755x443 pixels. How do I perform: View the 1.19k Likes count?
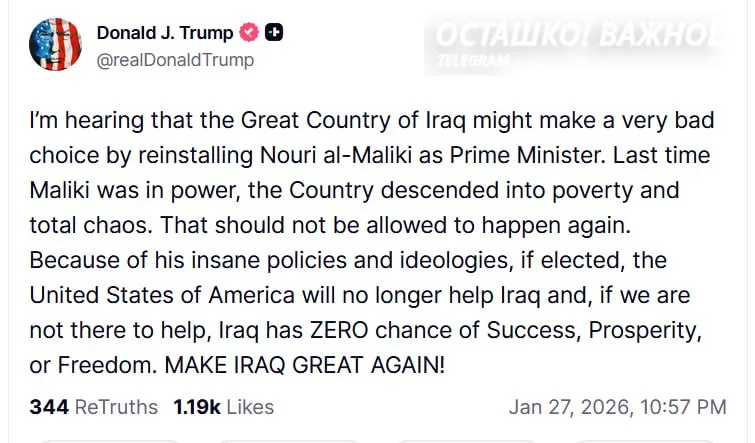(223, 407)
